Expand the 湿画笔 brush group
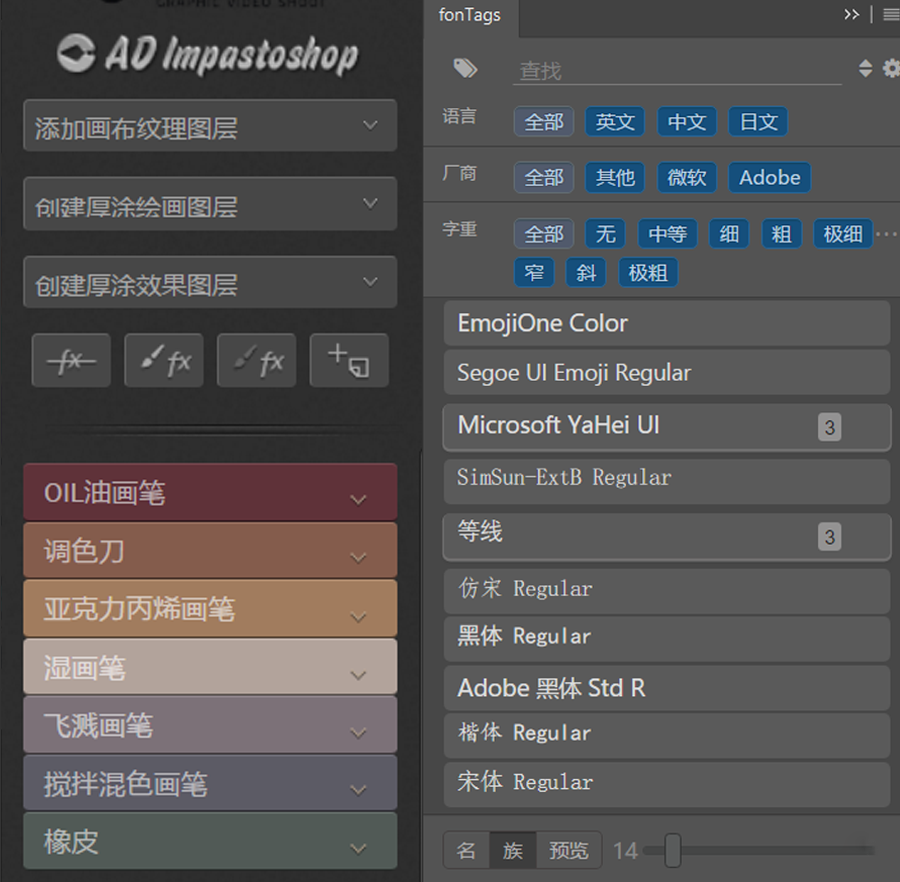Image resolution: width=900 pixels, height=882 pixels. 210,667
